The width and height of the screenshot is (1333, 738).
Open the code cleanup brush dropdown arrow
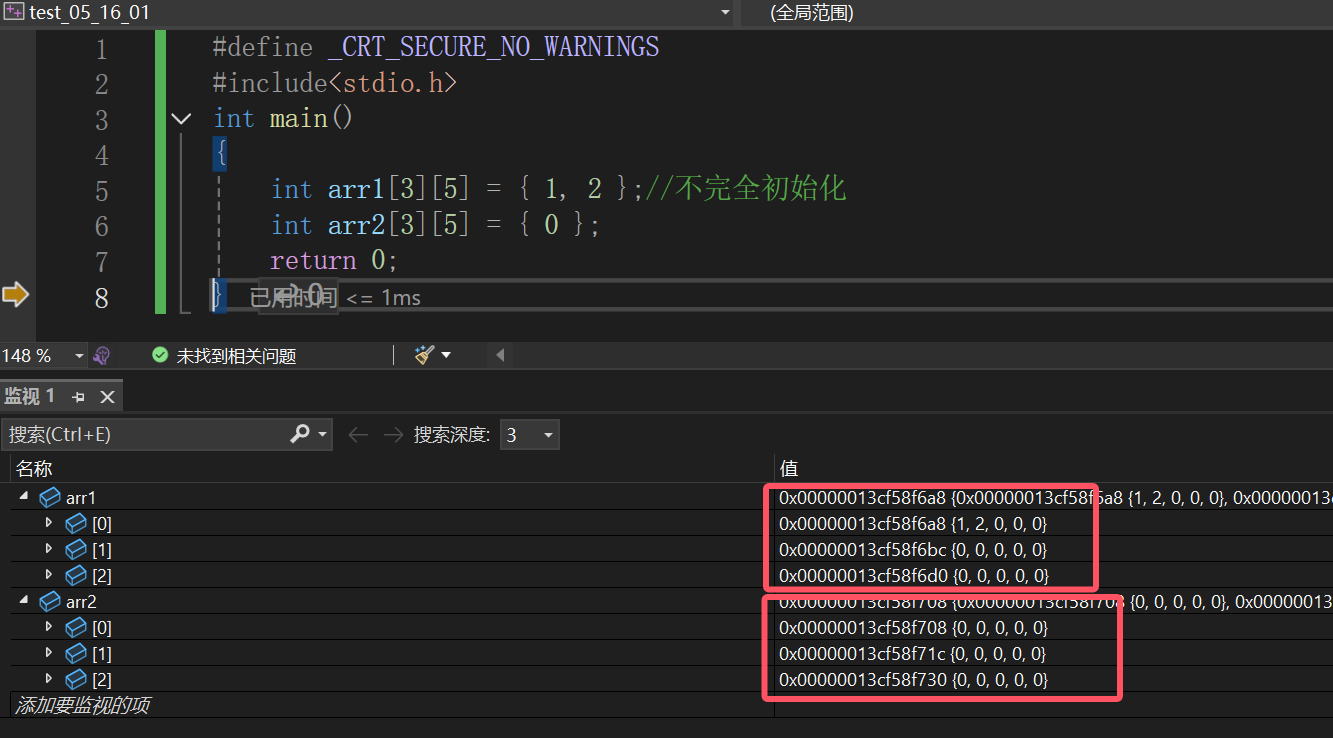pos(446,355)
